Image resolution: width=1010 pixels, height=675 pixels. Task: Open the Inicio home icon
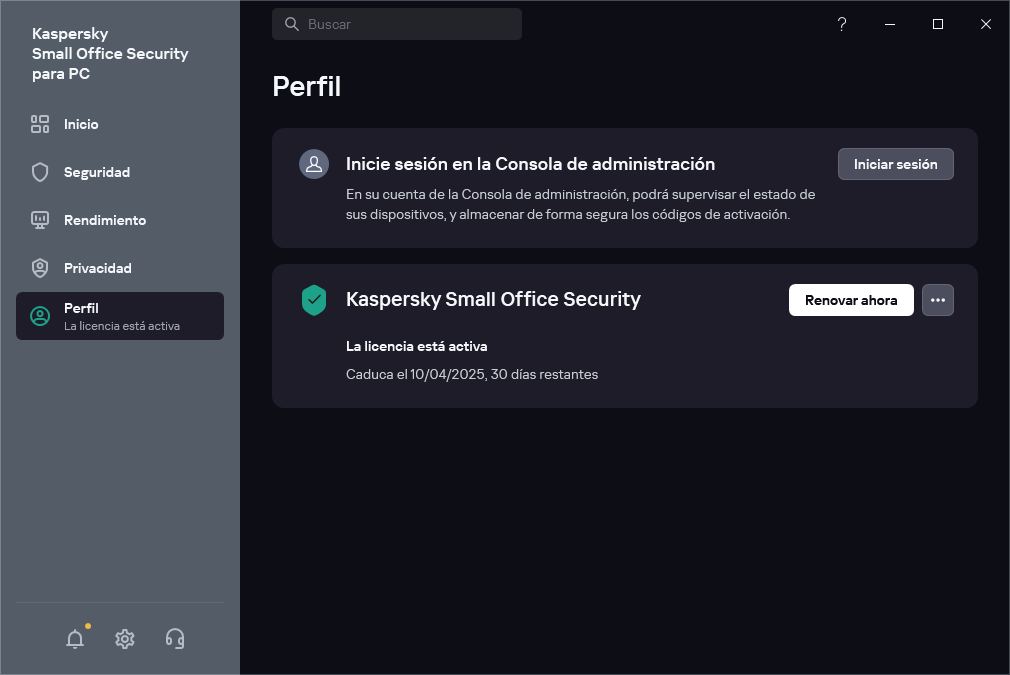pyautogui.click(x=40, y=124)
